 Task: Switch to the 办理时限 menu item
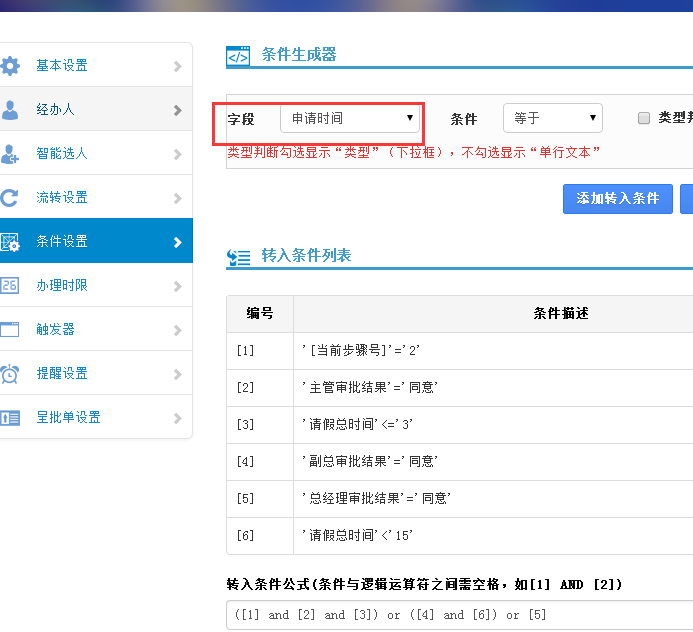pyautogui.click(x=62, y=286)
